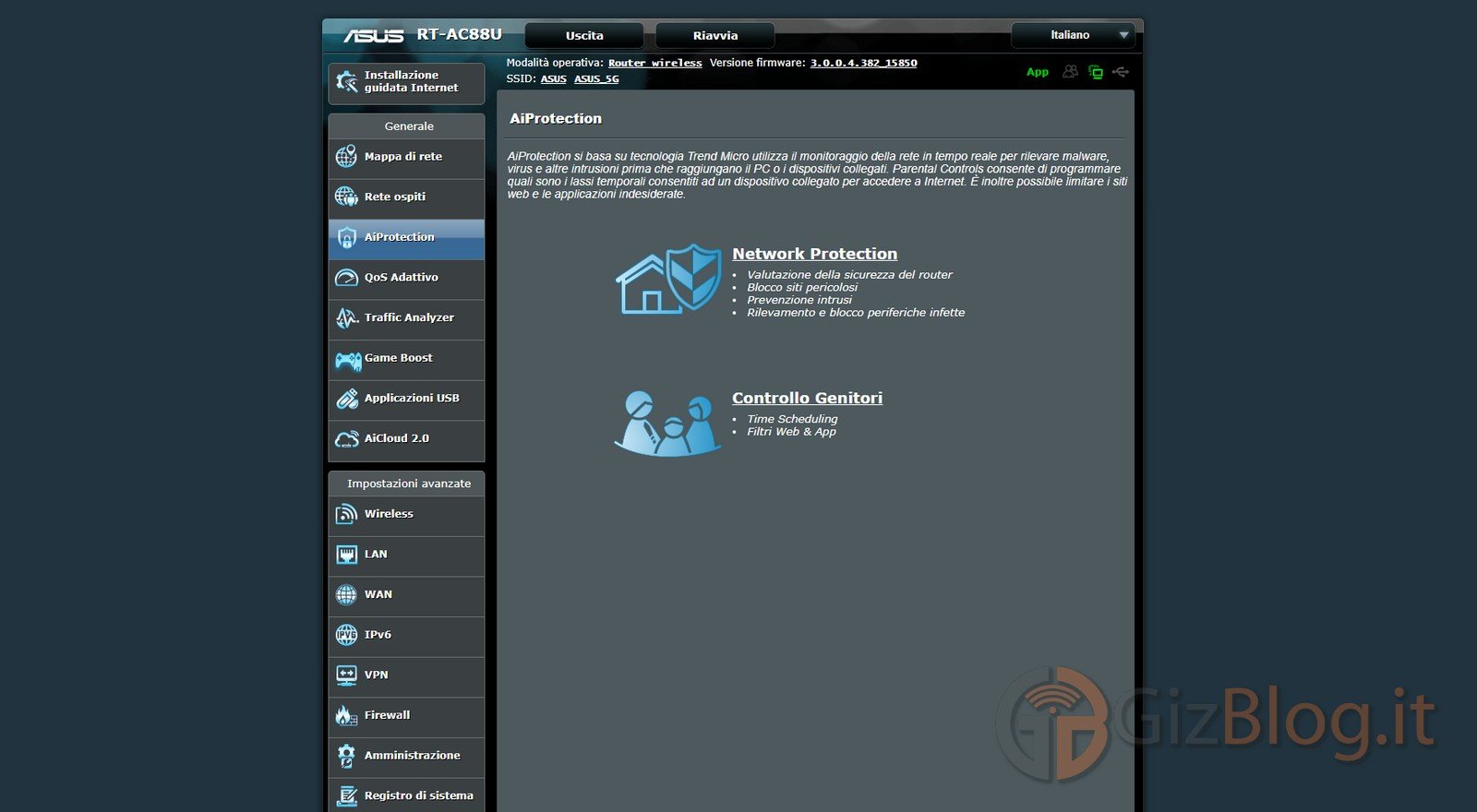Click 'Time Scheduling' bullet text

[792, 419]
